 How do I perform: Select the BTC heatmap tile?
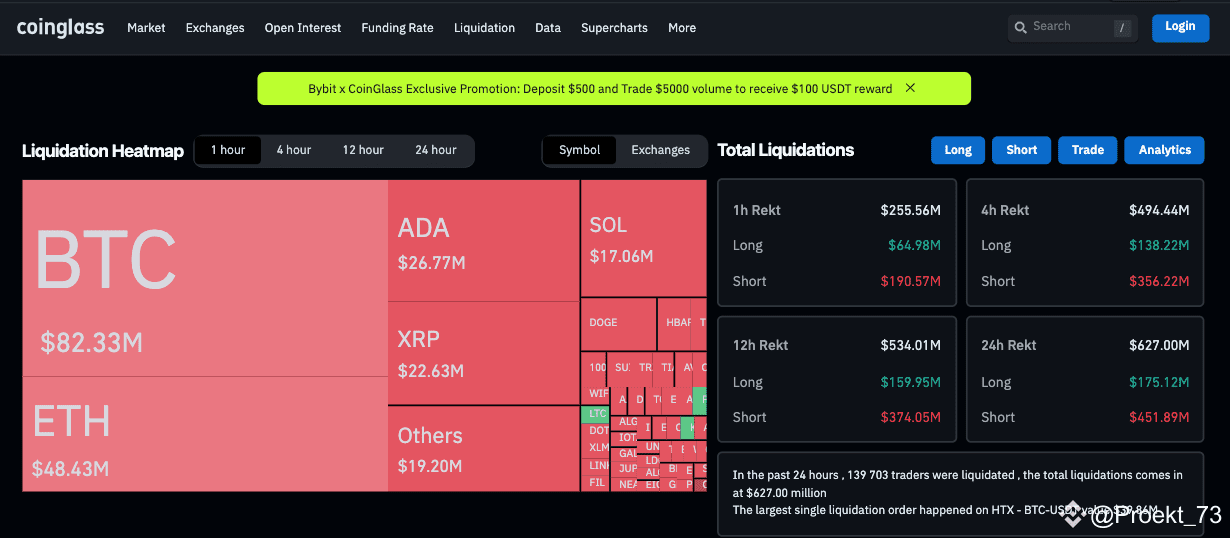pyautogui.click(x=205, y=278)
